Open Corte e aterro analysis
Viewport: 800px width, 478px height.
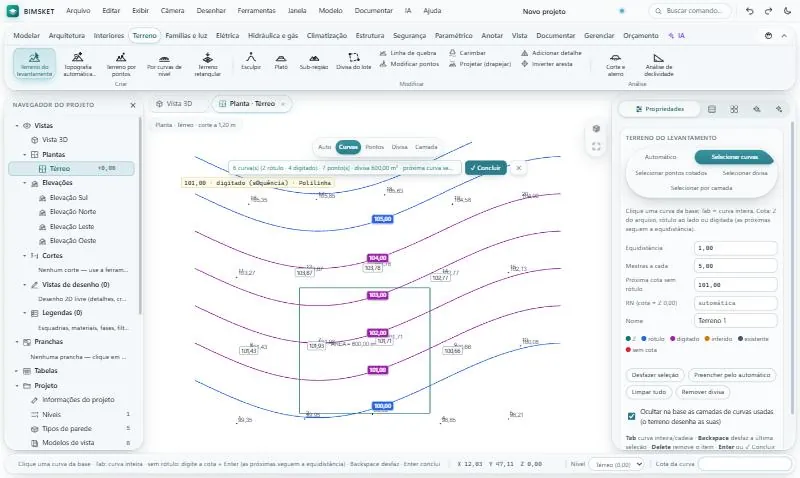(x=615, y=64)
